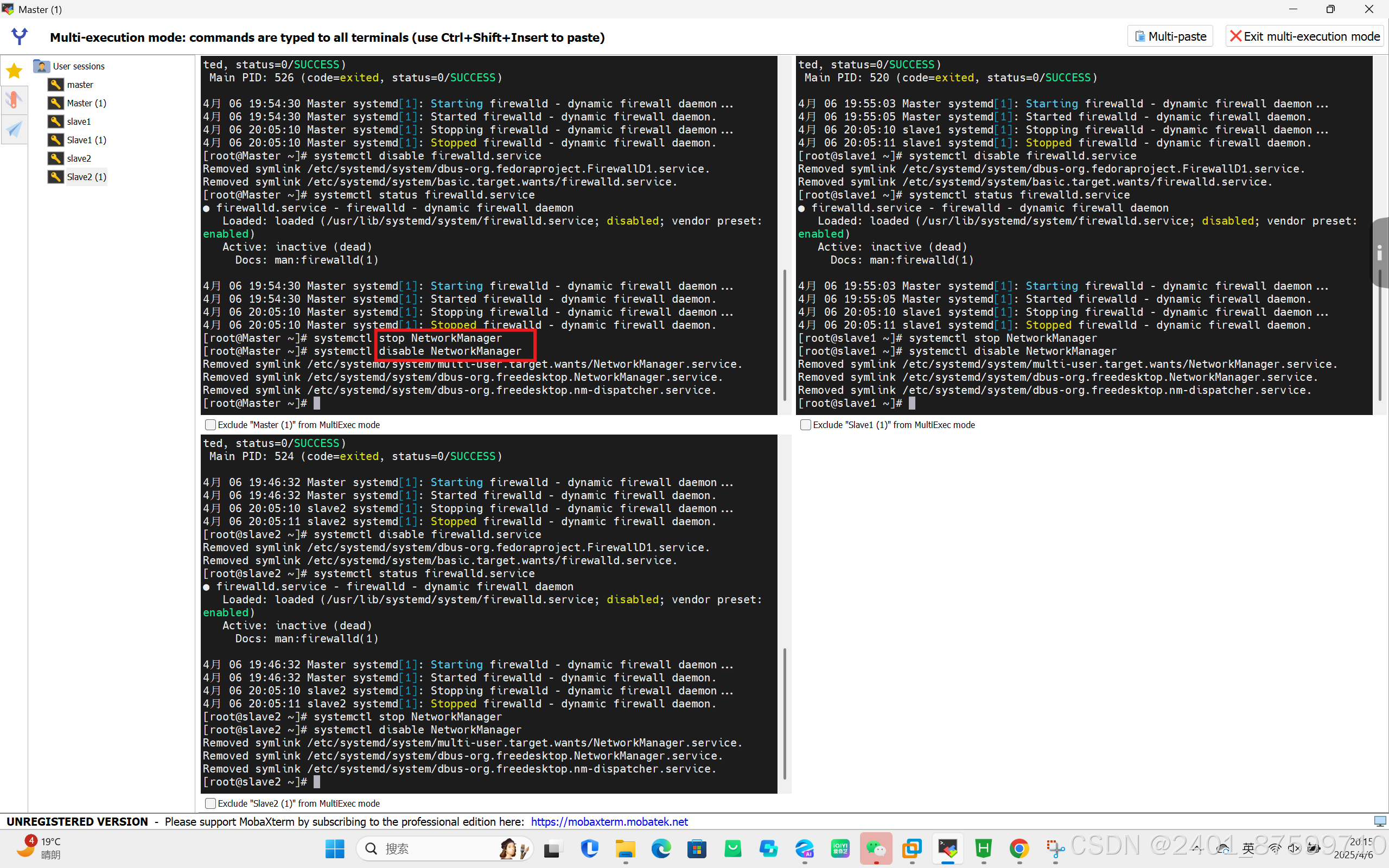This screenshot has height=868, width=1389.
Task: Select the lowercase 'master' session
Action: click(x=71, y=85)
